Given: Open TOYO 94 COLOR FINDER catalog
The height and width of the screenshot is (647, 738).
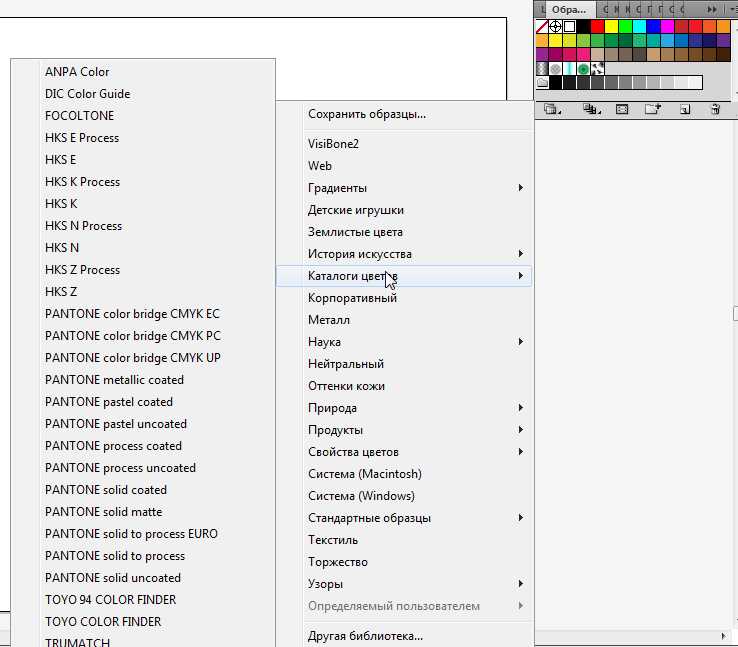Looking at the screenshot, I should pyautogui.click(x=143, y=600).
